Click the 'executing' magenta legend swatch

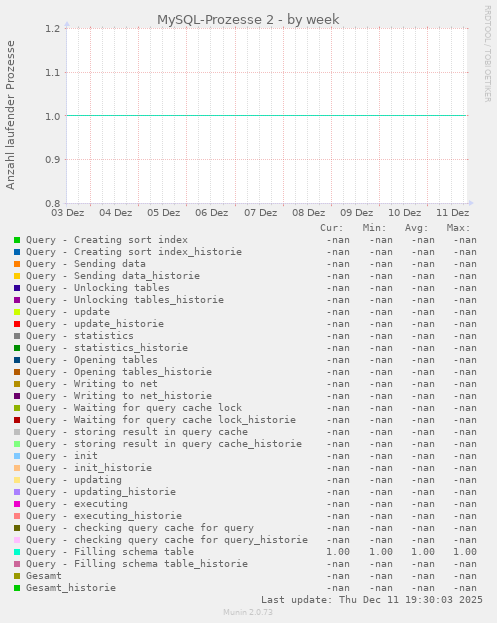[17, 504]
